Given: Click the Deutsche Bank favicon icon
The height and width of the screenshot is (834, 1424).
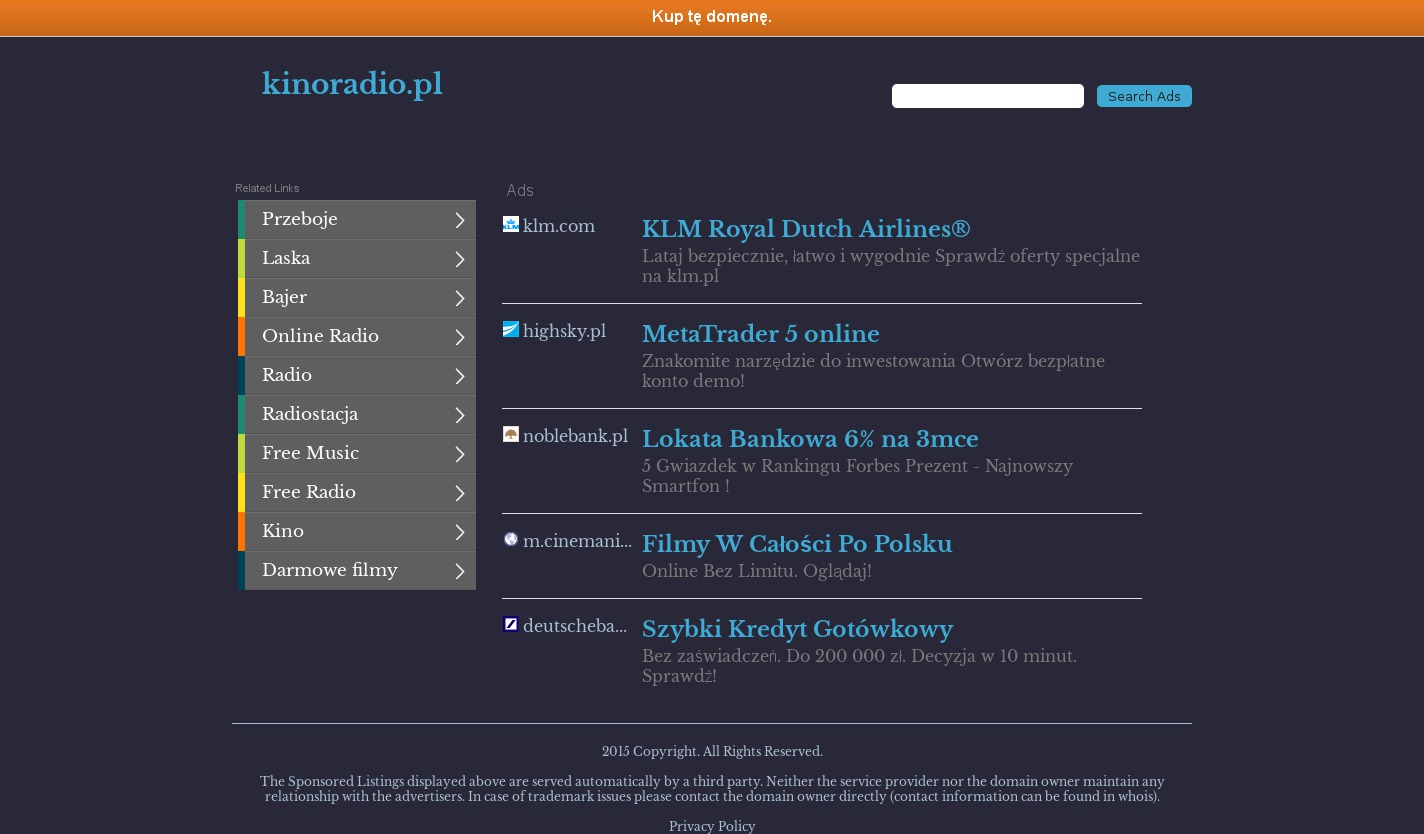Looking at the screenshot, I should [510, 625].
